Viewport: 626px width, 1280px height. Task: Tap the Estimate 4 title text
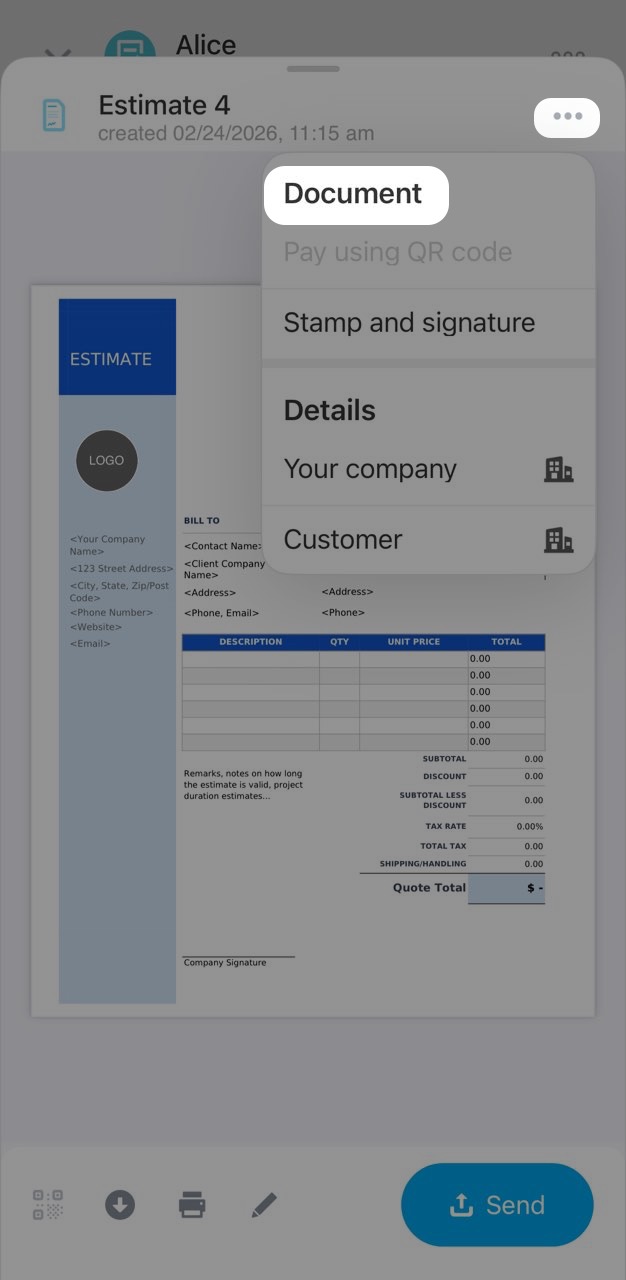click(x=164, y=105)
